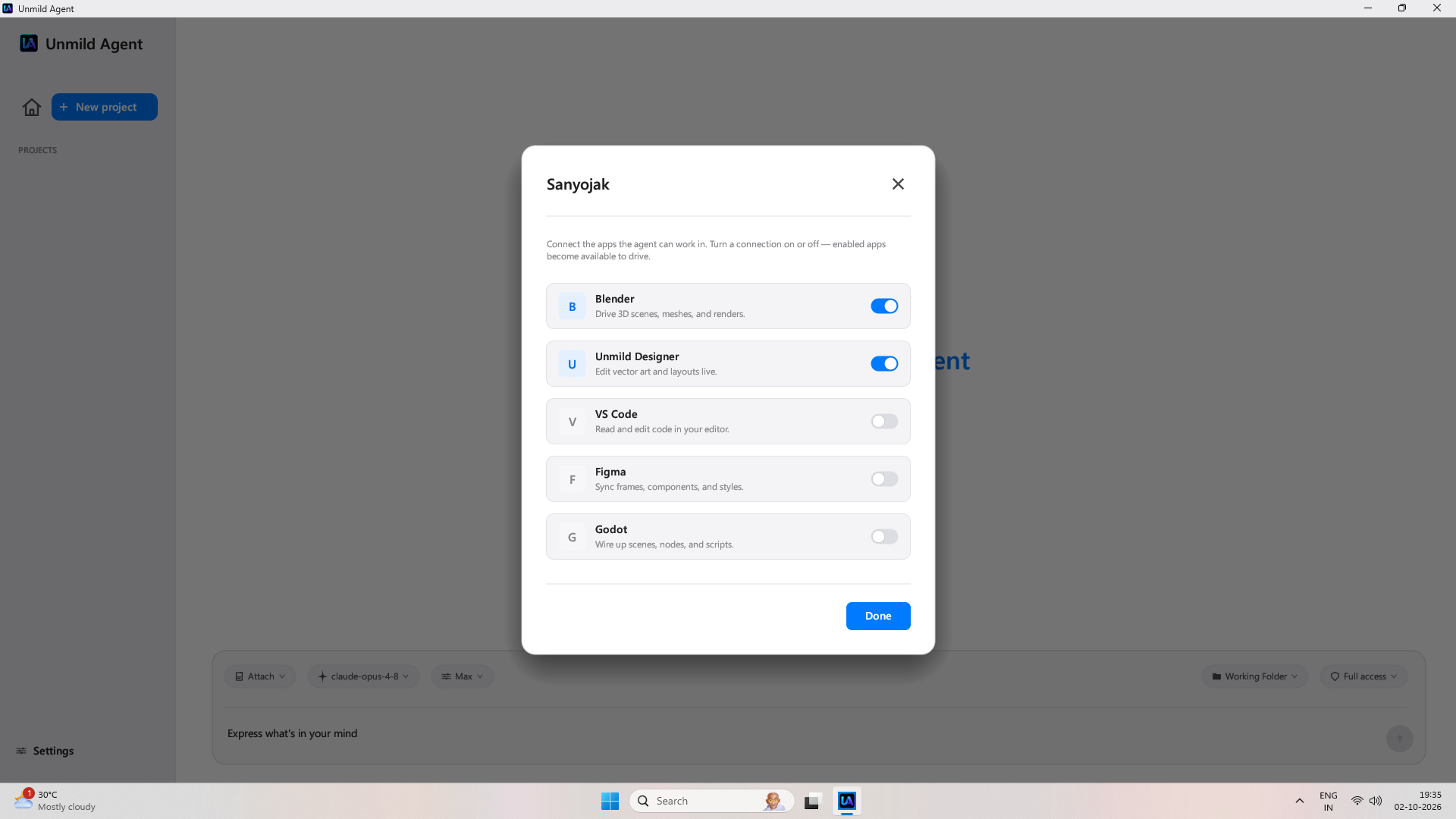Open the Task View taskbar icon
Viewport: 1456px width, 819px height.
coord(813,801)
